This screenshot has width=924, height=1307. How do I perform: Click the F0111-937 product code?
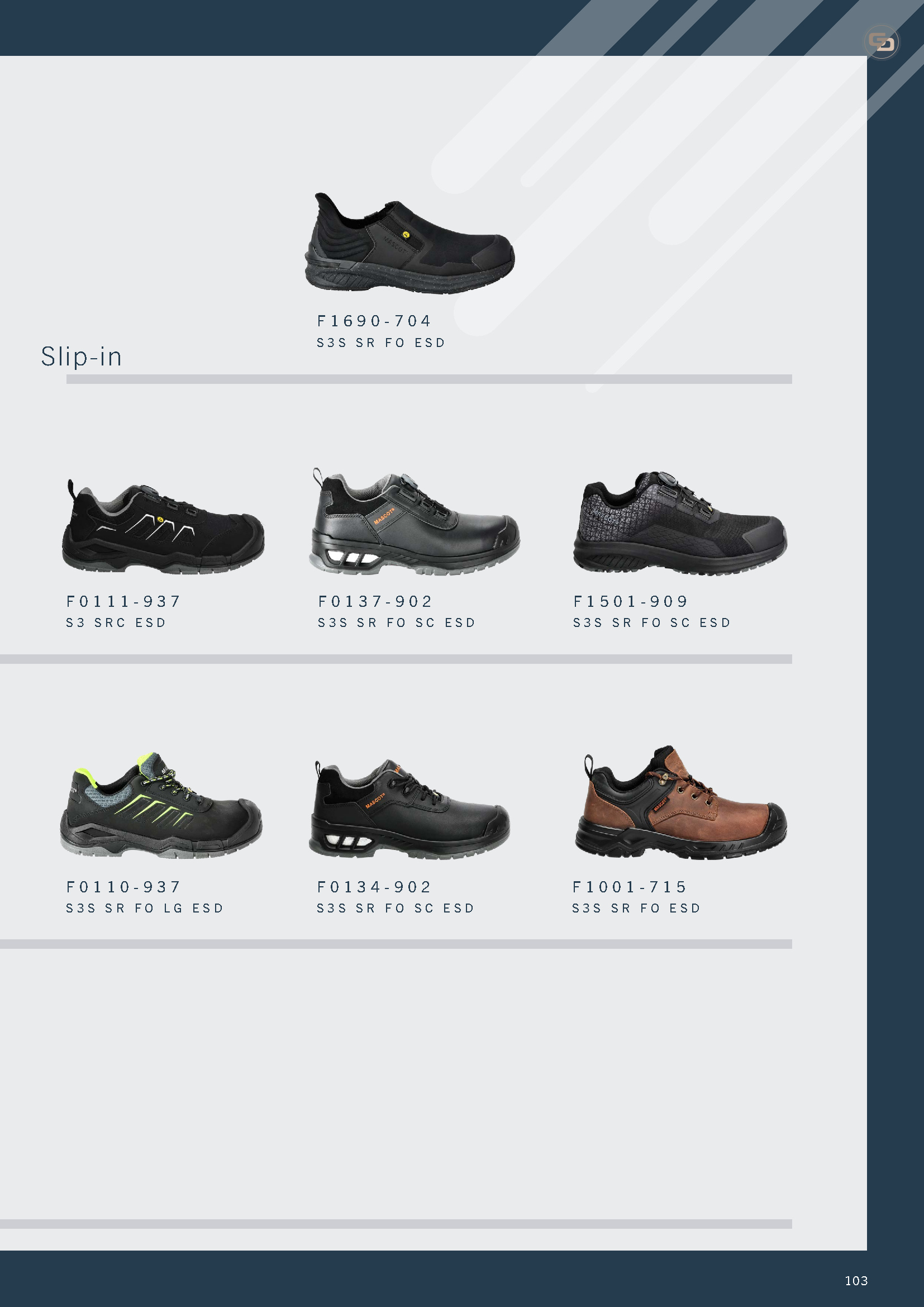[x=123, y=601]
